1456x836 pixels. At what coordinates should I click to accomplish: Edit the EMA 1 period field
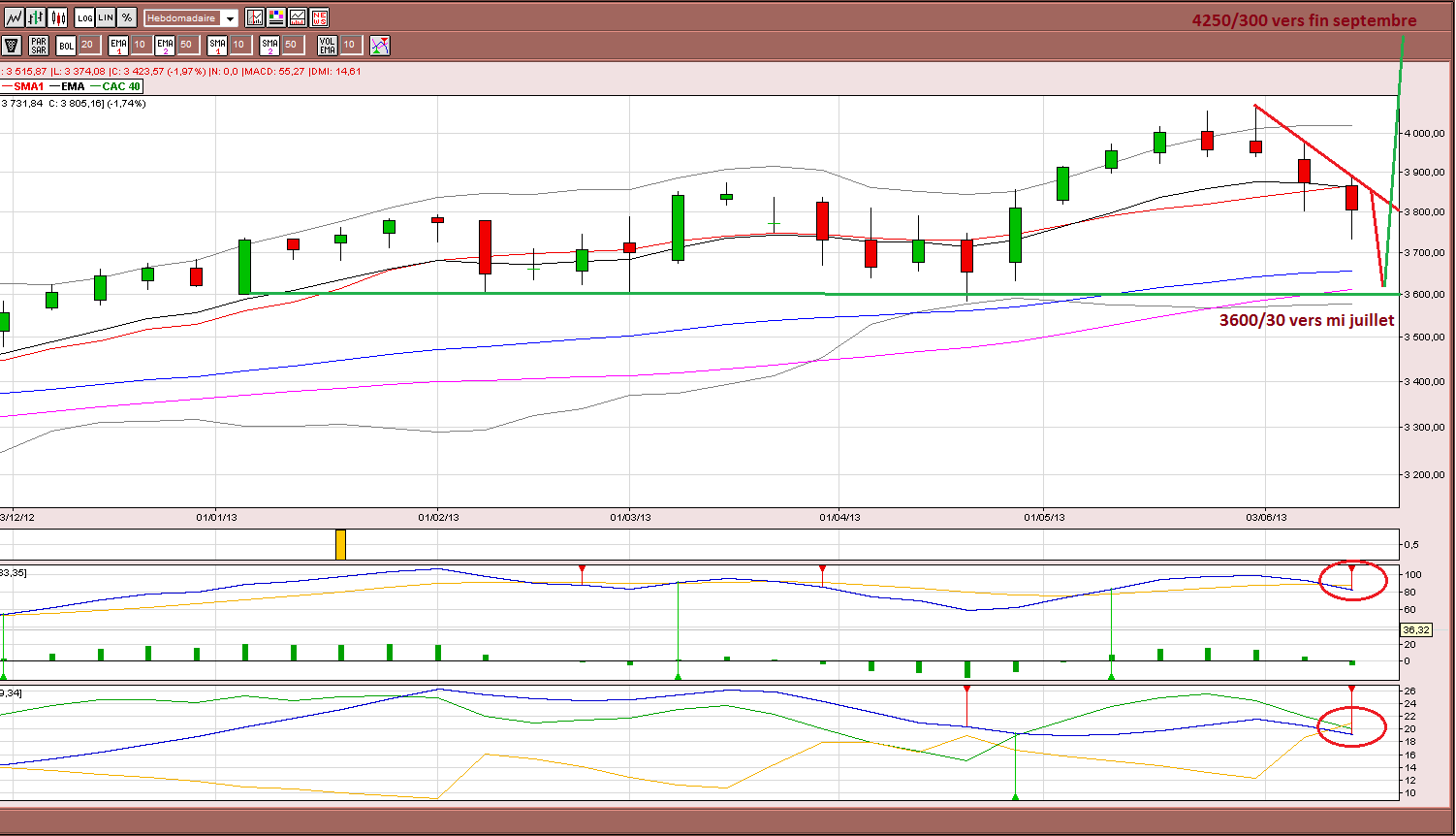click(x=141, y=45)
